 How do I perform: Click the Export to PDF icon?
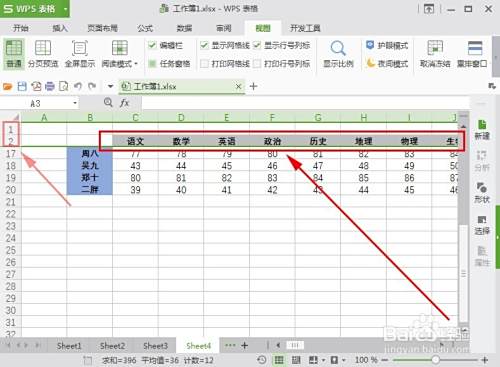[x=36, y=87]
